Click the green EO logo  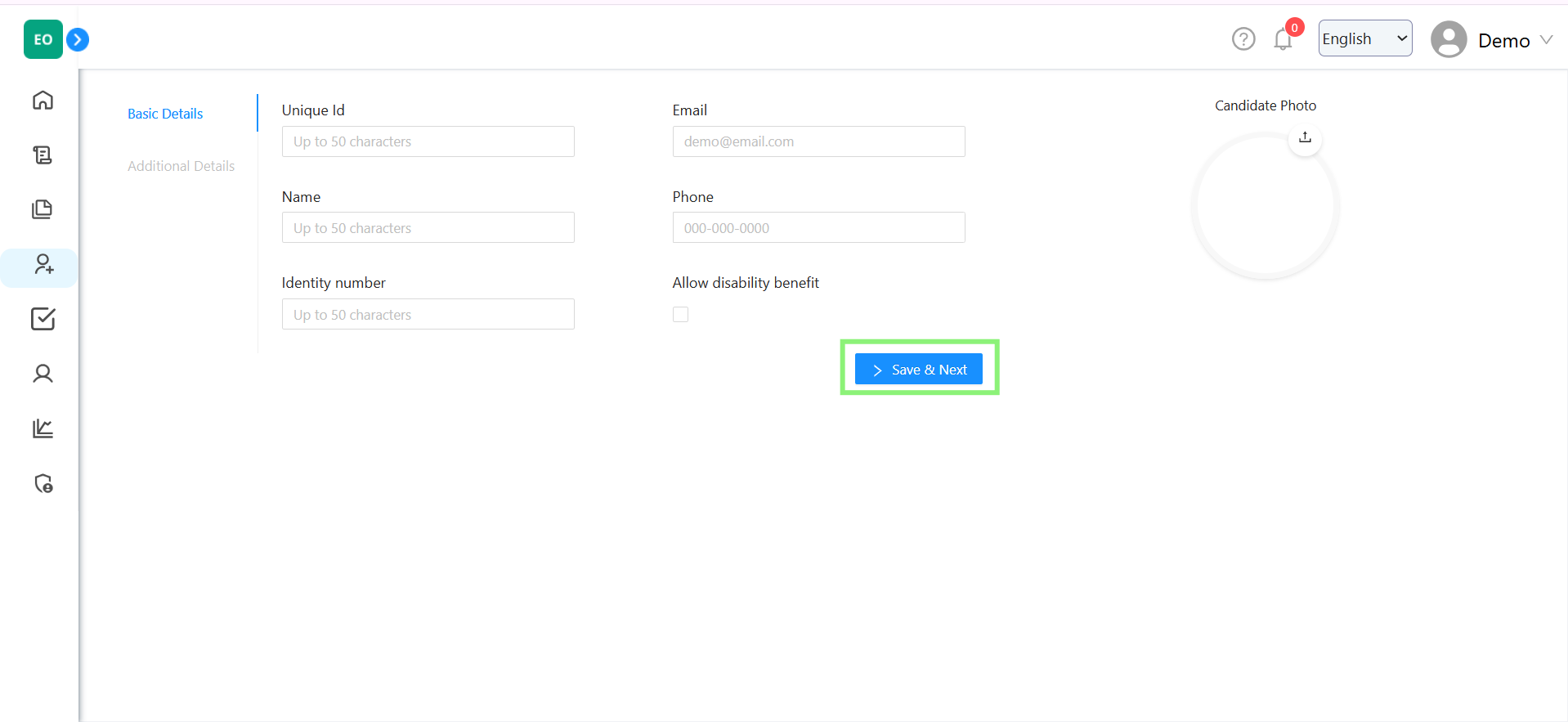pyautogui.click(x=43, y=39)
